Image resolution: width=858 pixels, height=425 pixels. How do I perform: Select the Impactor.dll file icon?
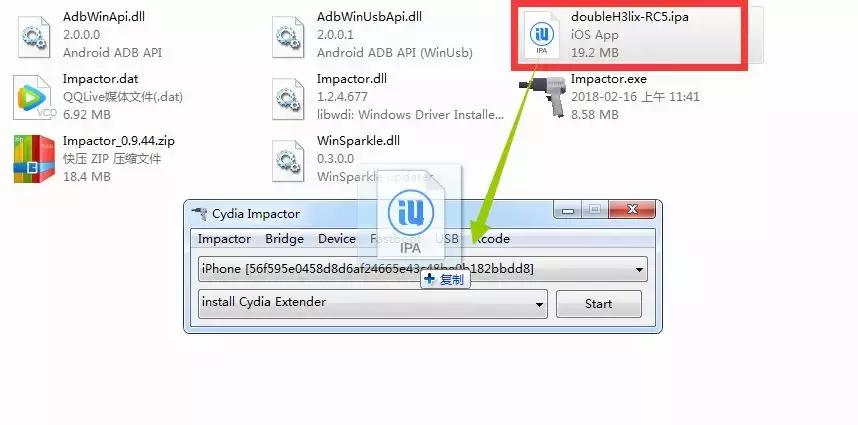point(288,99)
